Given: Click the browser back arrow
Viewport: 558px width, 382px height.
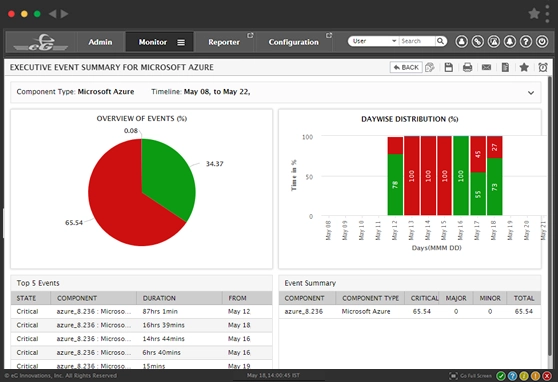Looking at the screenshot, I should point(52,14).
